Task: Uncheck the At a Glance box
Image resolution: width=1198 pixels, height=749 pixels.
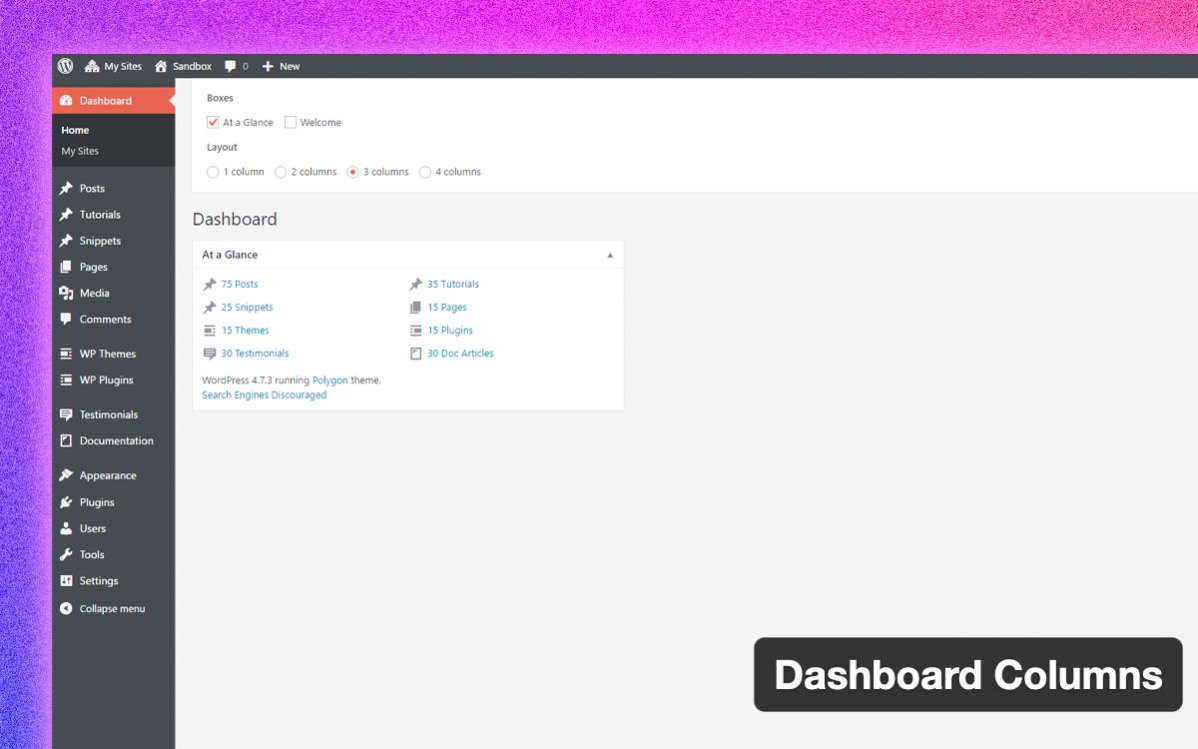Action: (212, 122)
